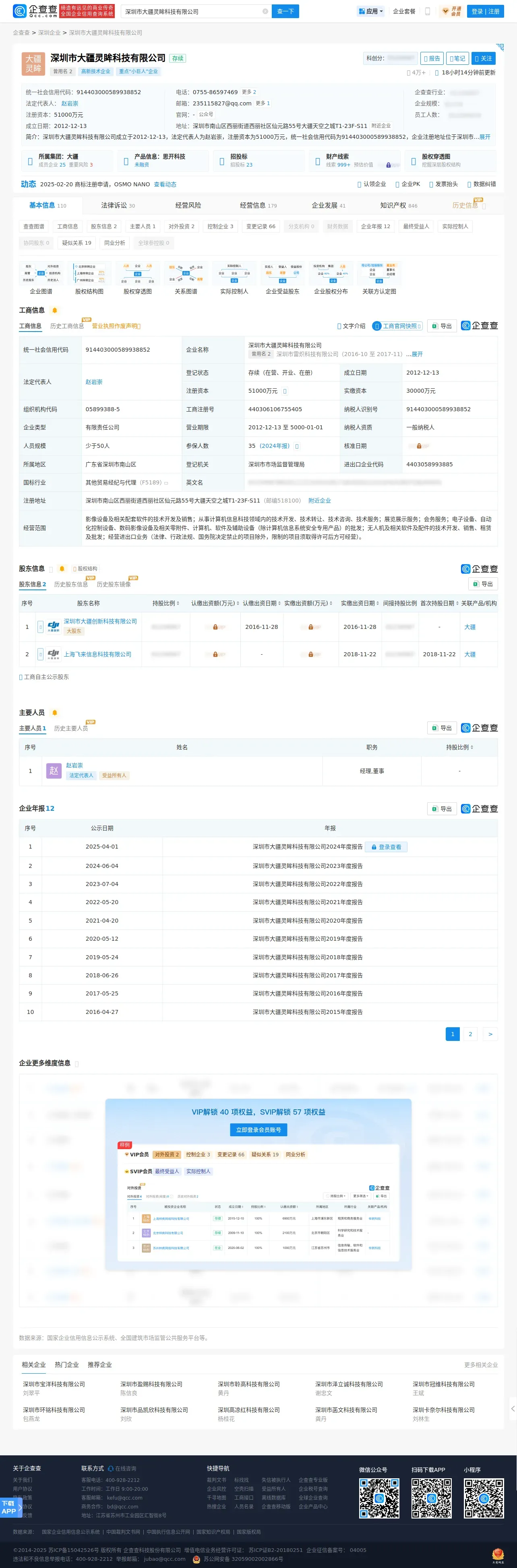Click 查看动态 link in 动态 row
Screen dimensions: 517x1568
pyautogui.click(x=165, y=184)
